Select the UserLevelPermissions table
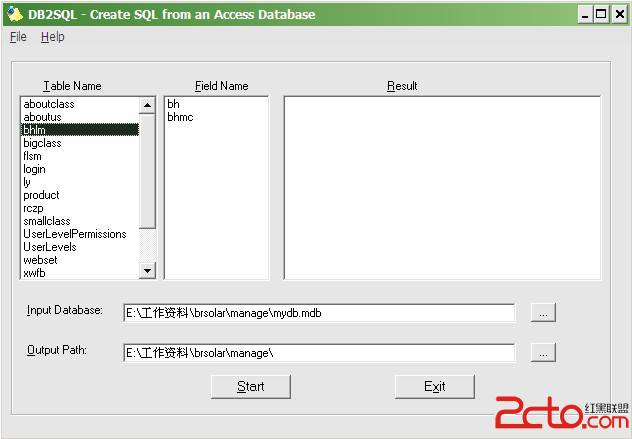This screenshot has height=439, width=632. click(x=80, y=234)
